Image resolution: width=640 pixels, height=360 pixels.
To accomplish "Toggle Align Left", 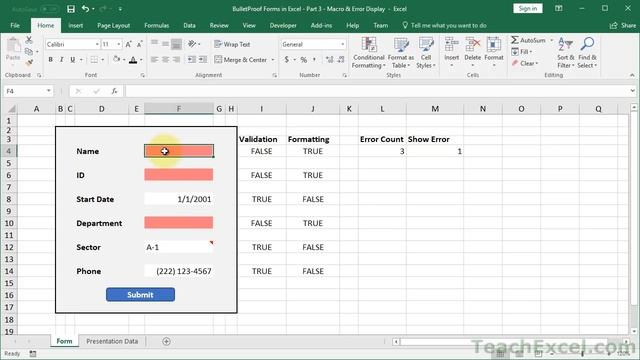I will tap(154, 60).
